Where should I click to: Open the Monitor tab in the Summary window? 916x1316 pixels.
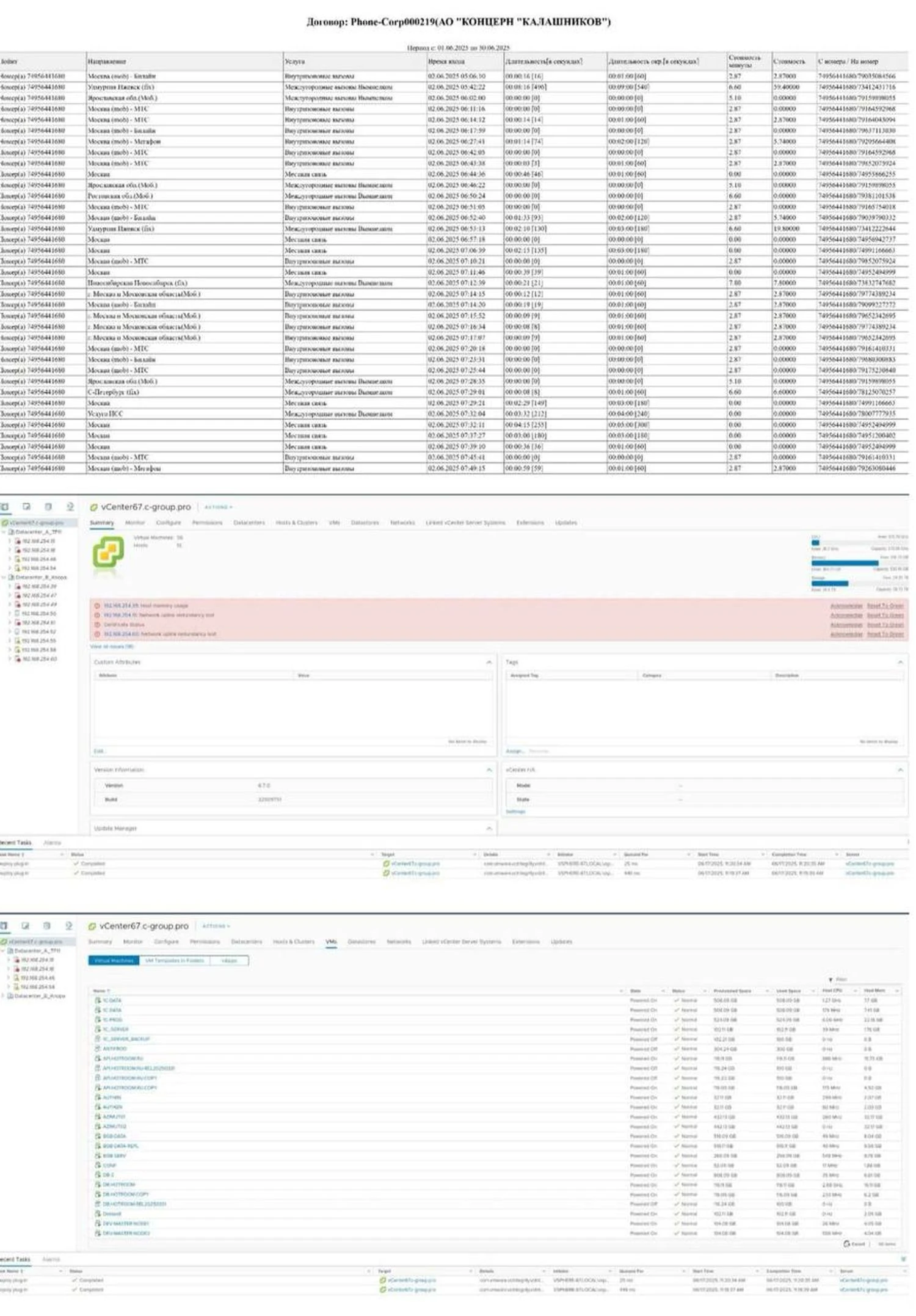point(135,523)
